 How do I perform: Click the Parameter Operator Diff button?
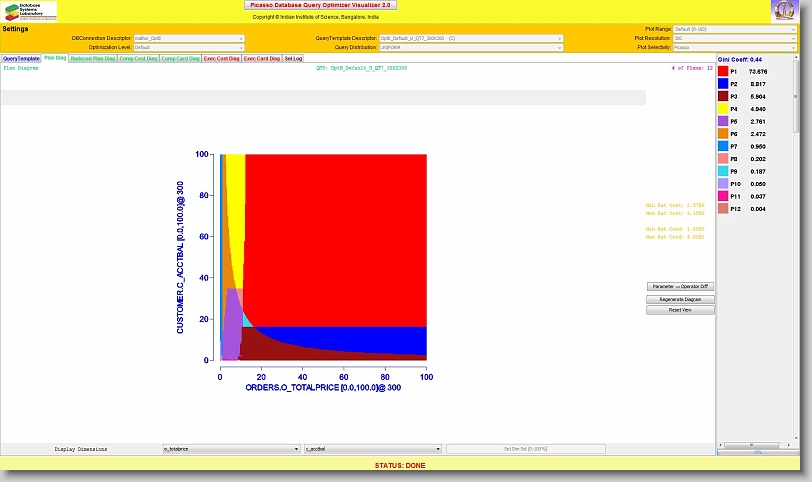680,287
